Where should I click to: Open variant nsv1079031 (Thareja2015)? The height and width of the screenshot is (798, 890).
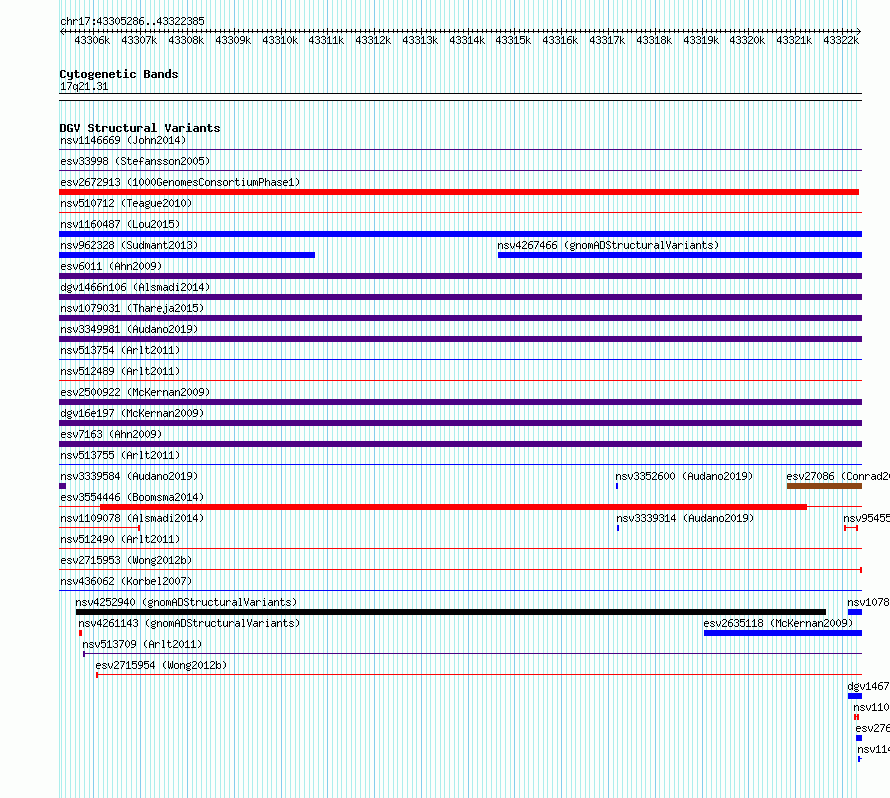tap(132, 308)
